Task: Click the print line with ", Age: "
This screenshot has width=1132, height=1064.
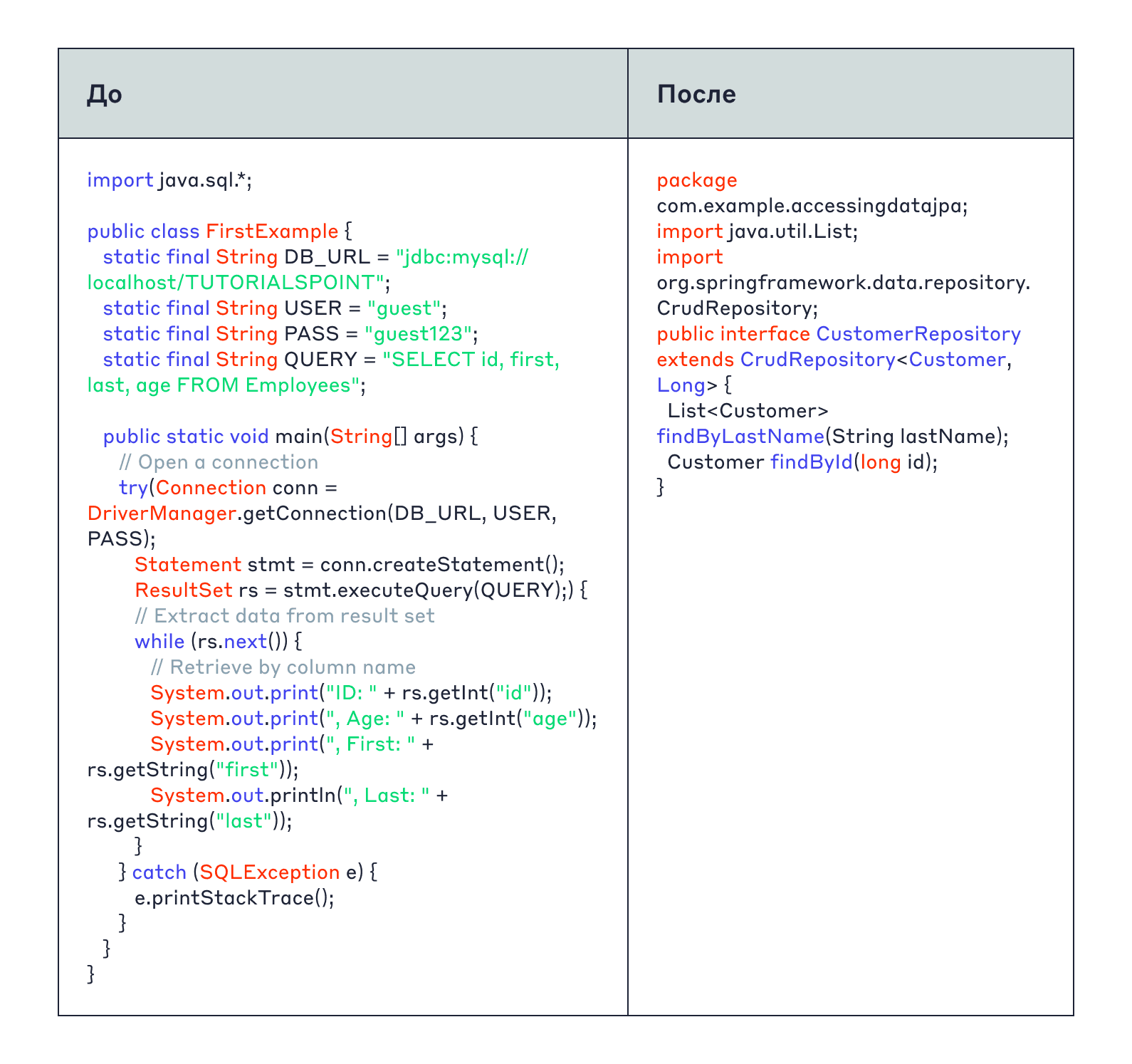Action: click(374, 719)
